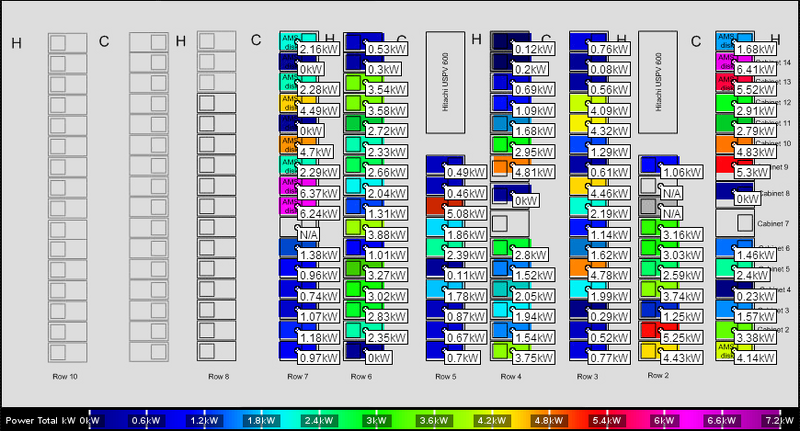Screen dimensions: 800x431
Task: Click the 4.7kW orange cabinet label
Action: pos(315,152)
